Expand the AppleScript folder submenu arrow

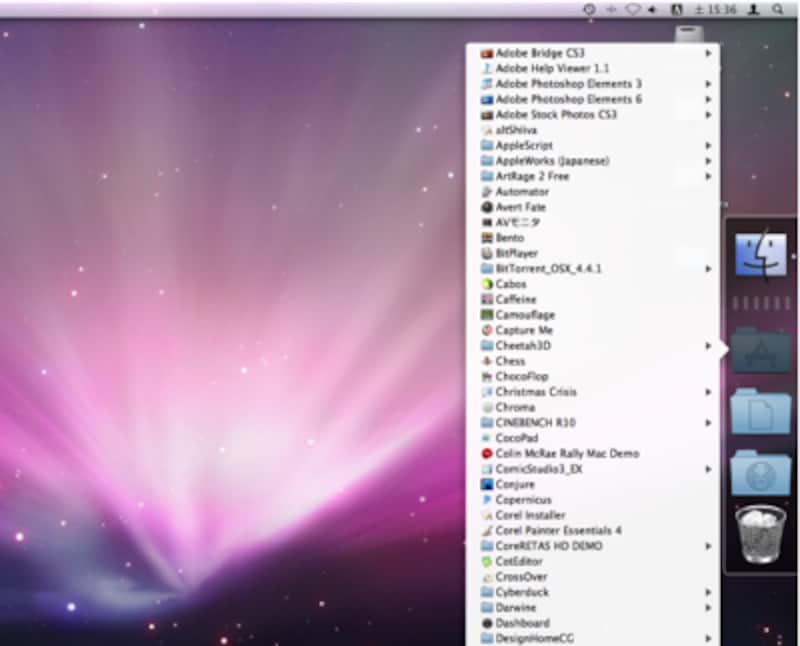[708, 145]
